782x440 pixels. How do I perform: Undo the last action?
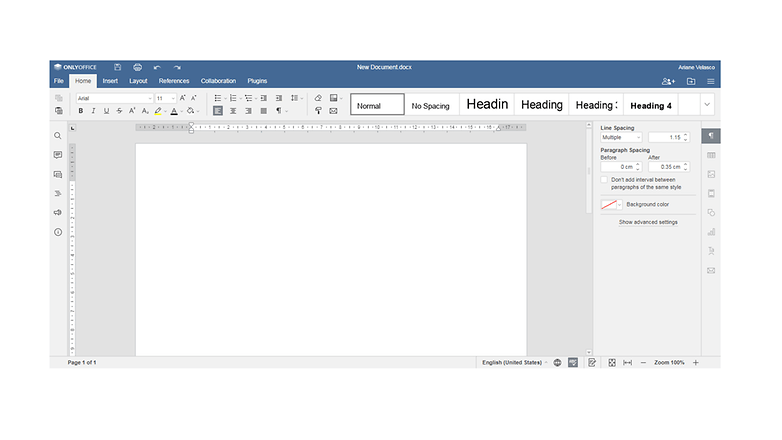pyautogui.click(x=157, y=67)
